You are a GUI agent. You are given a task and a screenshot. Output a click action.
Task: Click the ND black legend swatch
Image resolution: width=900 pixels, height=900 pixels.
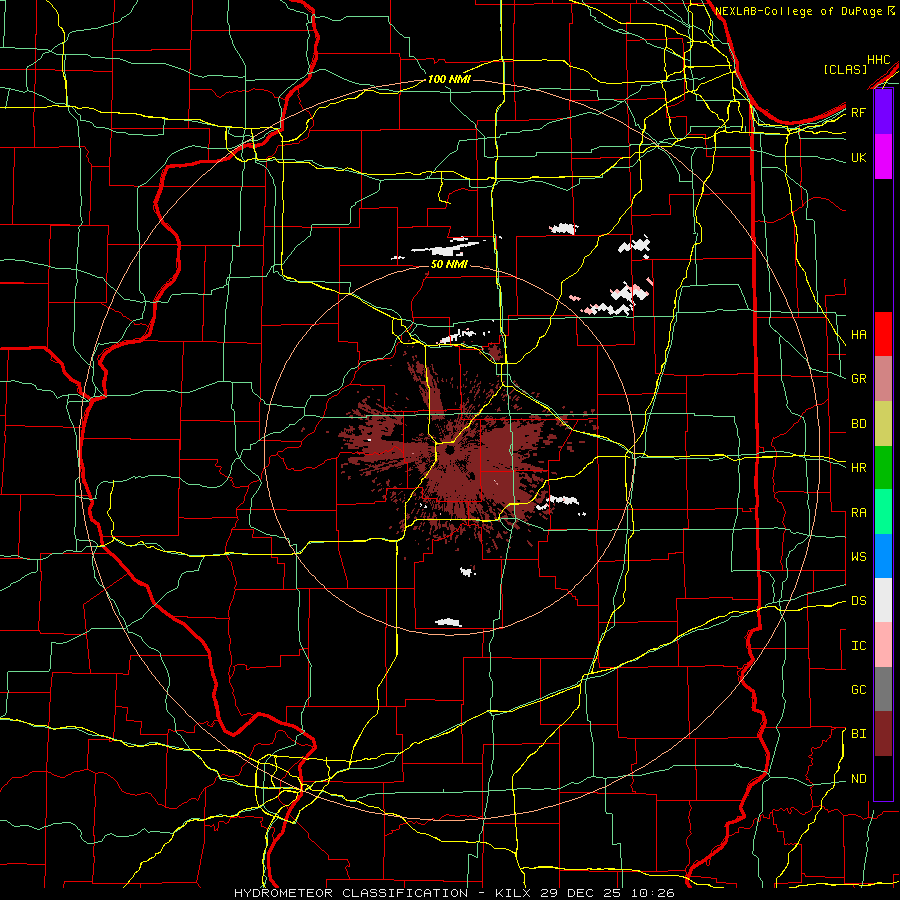pos(883,778)
